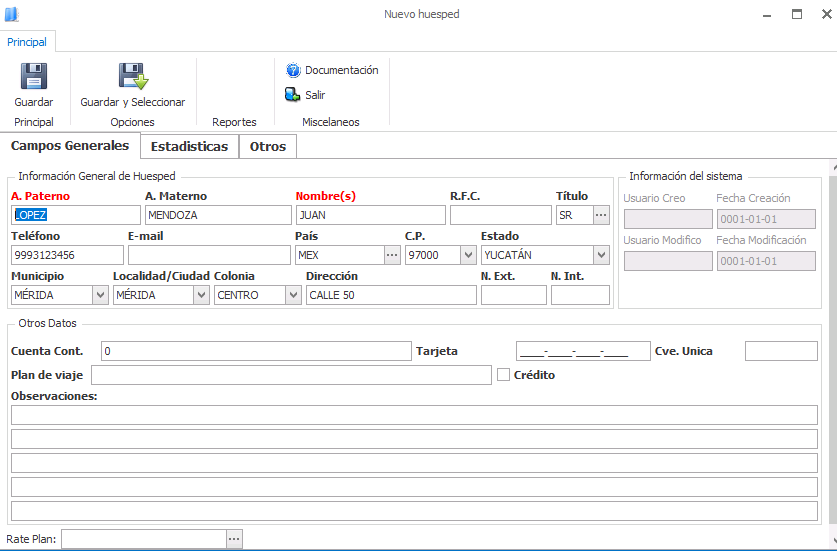Image resolution: width=837 pixels, height=551 pixels.
Task: Click the C.P. combo showing 97000
Action: [440, 255]
